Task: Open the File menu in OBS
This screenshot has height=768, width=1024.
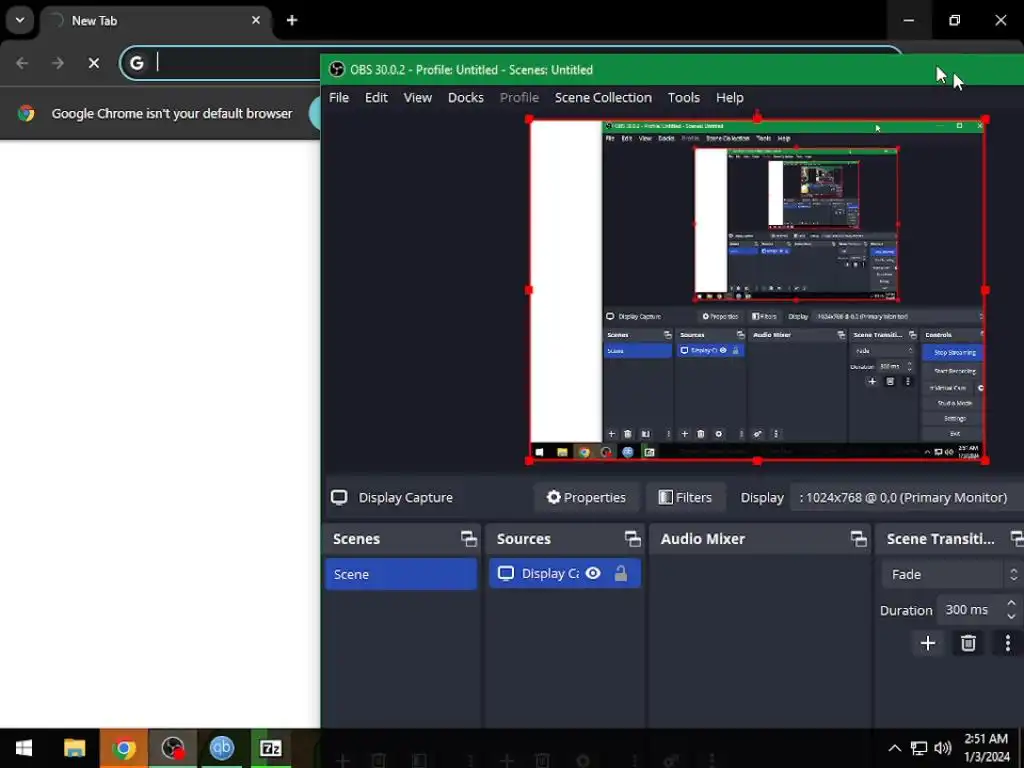Action: (338, 97)
